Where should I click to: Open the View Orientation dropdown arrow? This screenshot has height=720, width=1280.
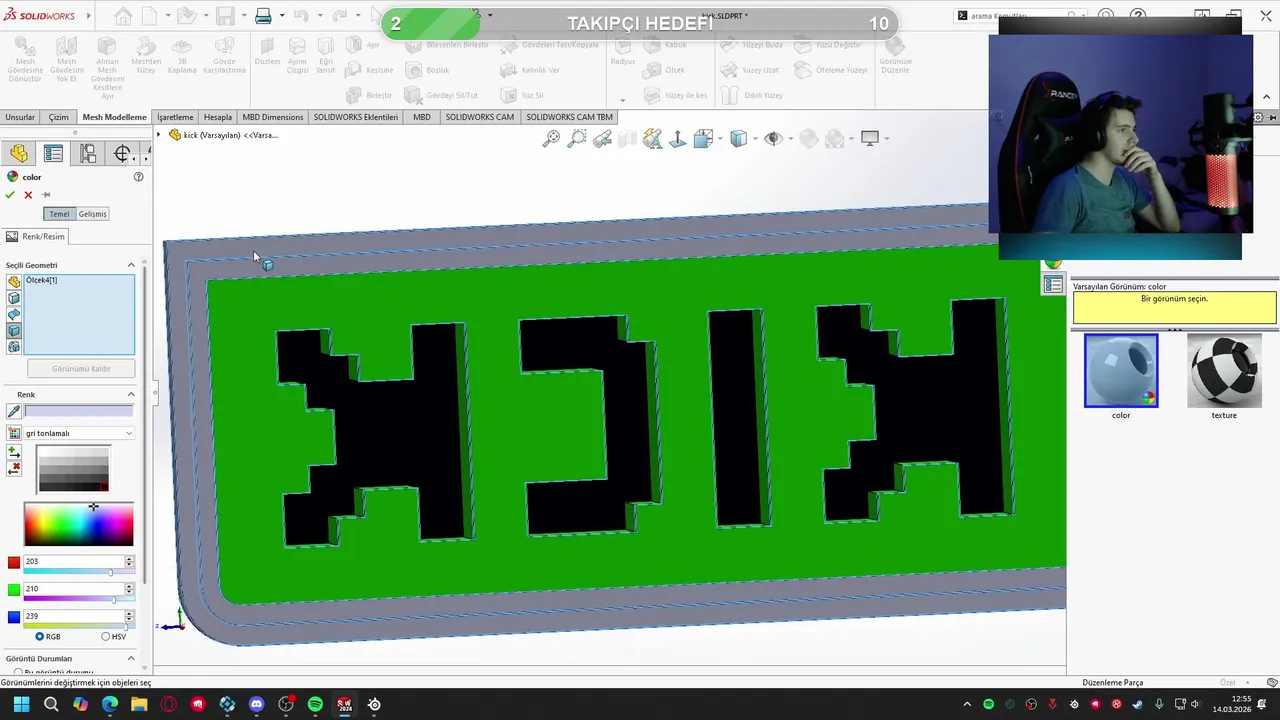pyautogui.click(x=719, y=139)
